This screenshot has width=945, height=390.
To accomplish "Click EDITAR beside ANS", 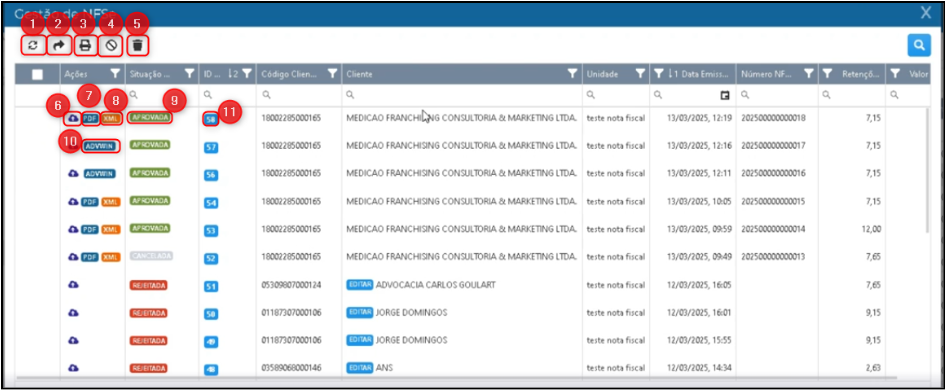I will pyautogui.click(x=360, y=367).
